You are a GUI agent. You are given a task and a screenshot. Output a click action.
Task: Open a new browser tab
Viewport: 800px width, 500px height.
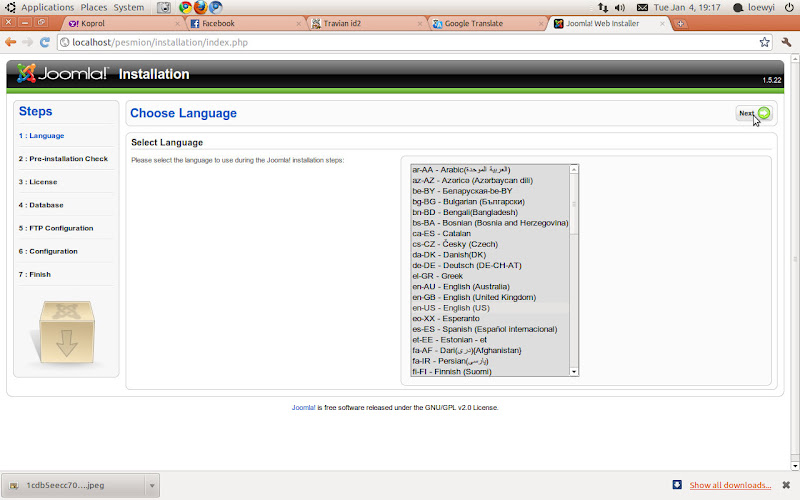(x=680, y=23)
